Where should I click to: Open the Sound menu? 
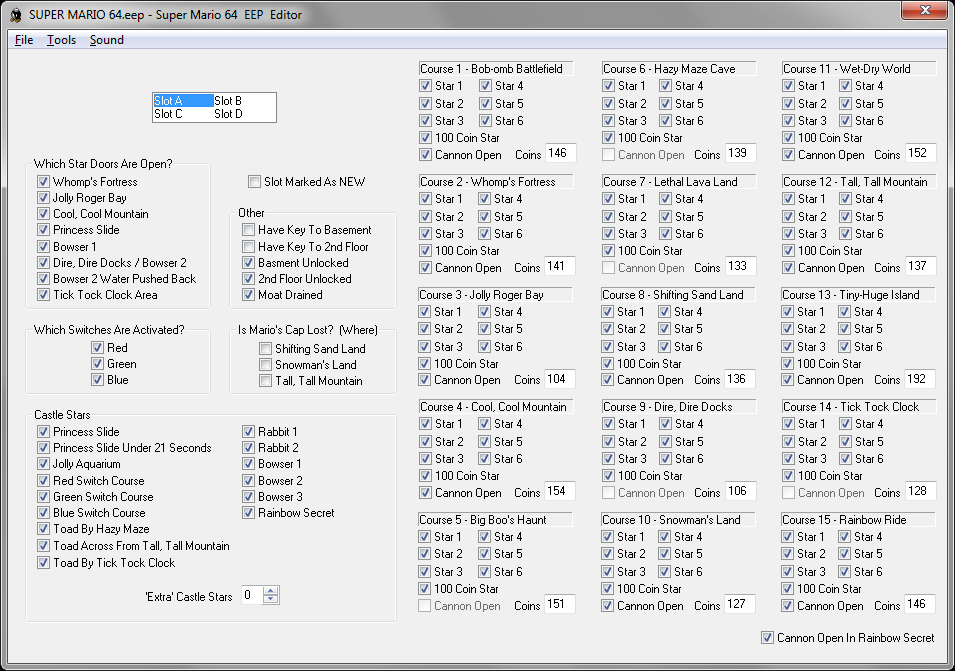pyautogui.click(x=107, y=40)
